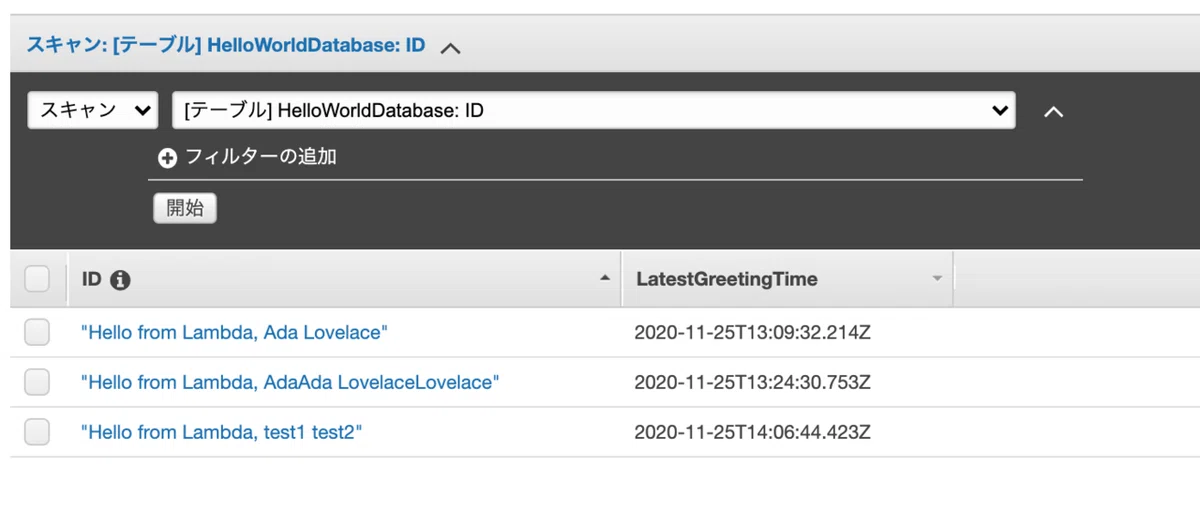1200x511 pixels.
Task: Sort by ID column arrow
Action: (x=604, y=279)
